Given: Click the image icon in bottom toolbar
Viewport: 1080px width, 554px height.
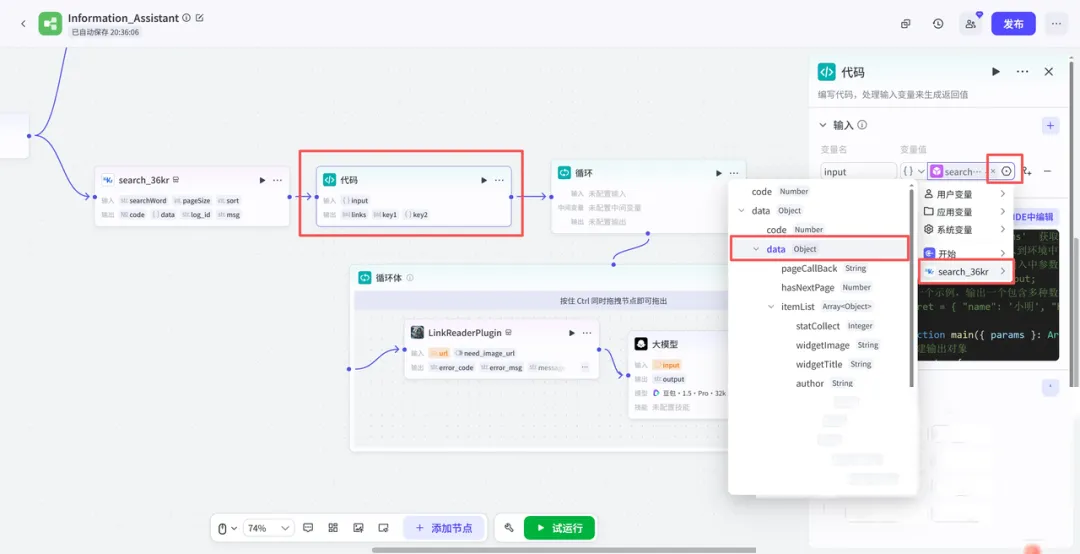Looking at the screenshot, I should tap(358, 528).
